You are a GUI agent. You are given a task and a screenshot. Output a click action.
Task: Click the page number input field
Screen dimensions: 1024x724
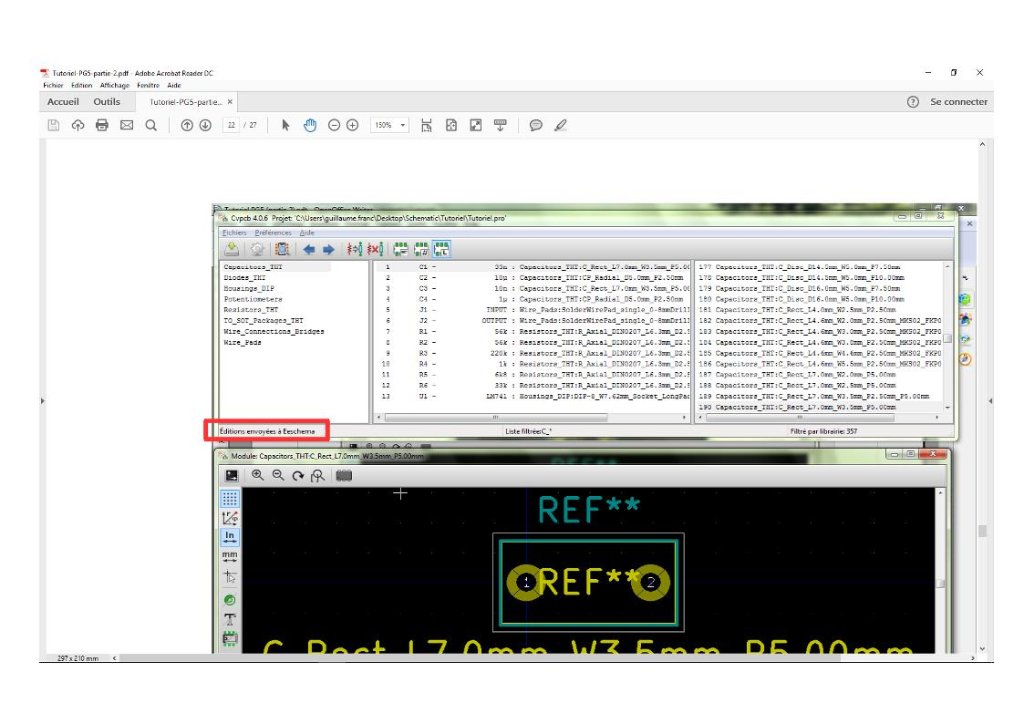[x=232, y=125]
